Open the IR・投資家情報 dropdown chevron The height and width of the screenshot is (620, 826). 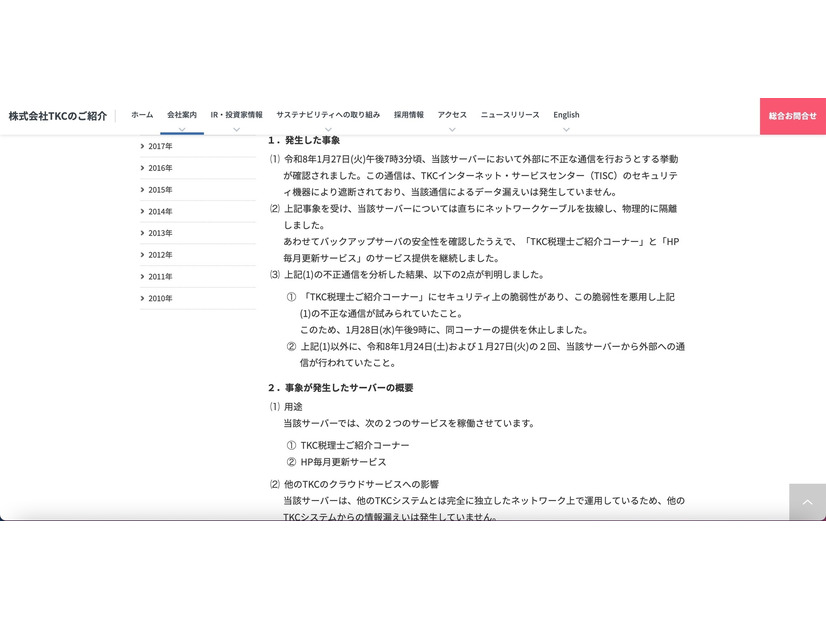point(236,127)
